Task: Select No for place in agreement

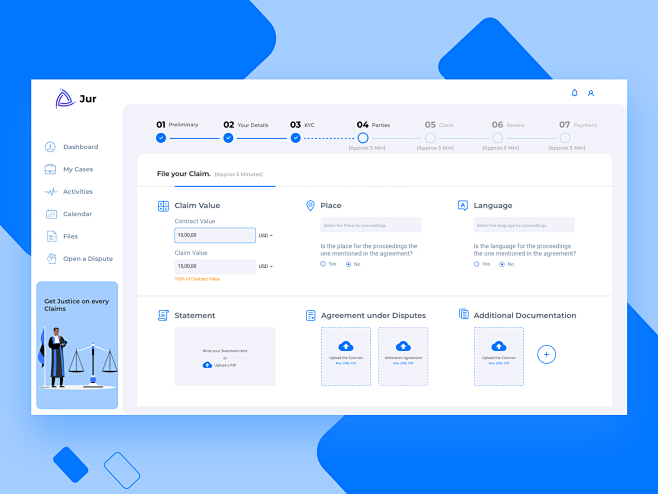Action: coord(348,264)
